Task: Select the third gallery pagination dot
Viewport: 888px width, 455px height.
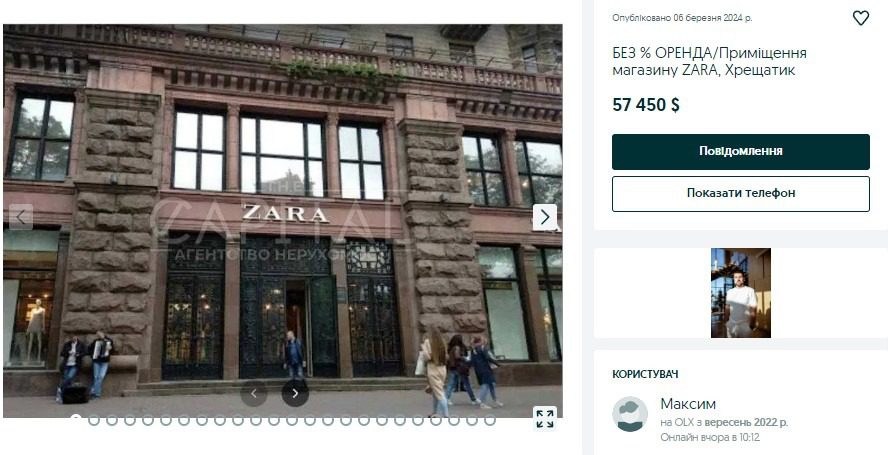Action: pyautogui.click(x=112, y=420)
